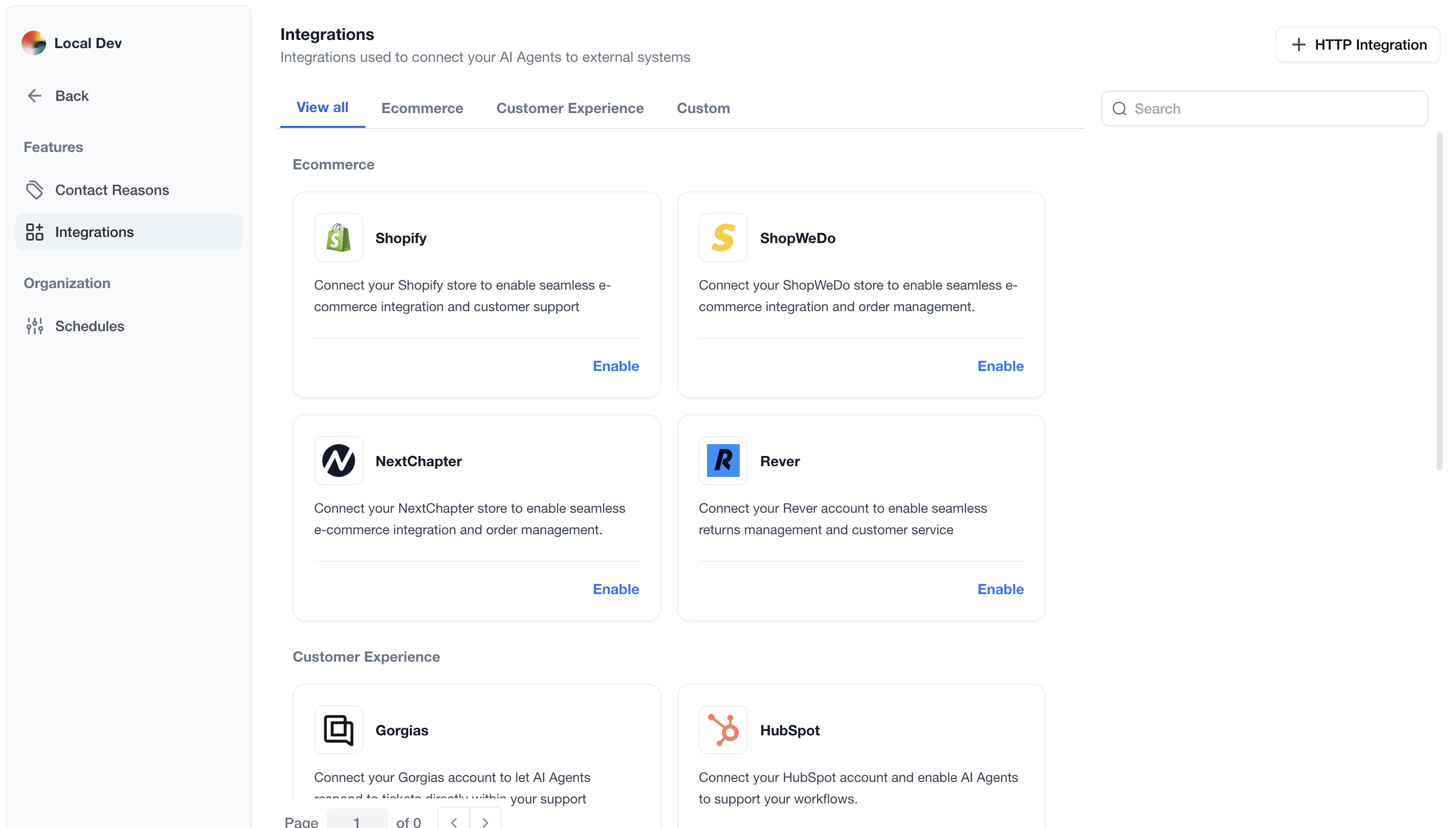Image resolution: width=1456 pixels, height=828 pixels.
Task: Click the ShopWeDo card title
Action: click(x=797, y=238)
